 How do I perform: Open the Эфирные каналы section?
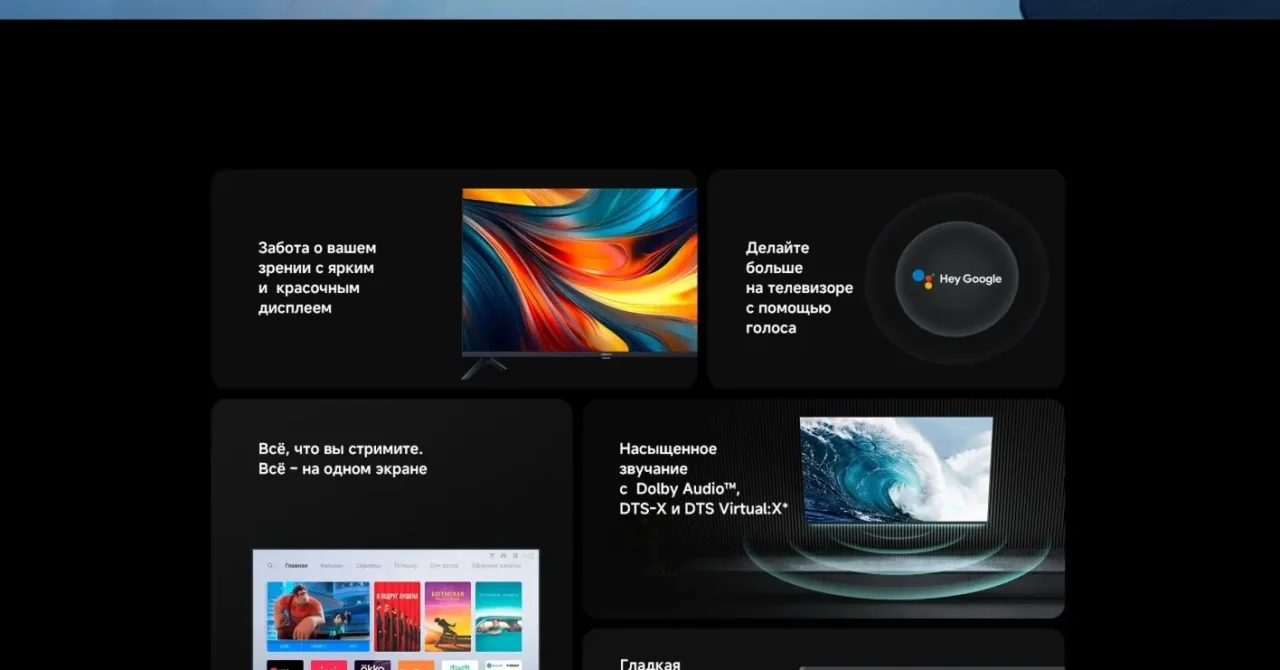(x=496, y=566)
